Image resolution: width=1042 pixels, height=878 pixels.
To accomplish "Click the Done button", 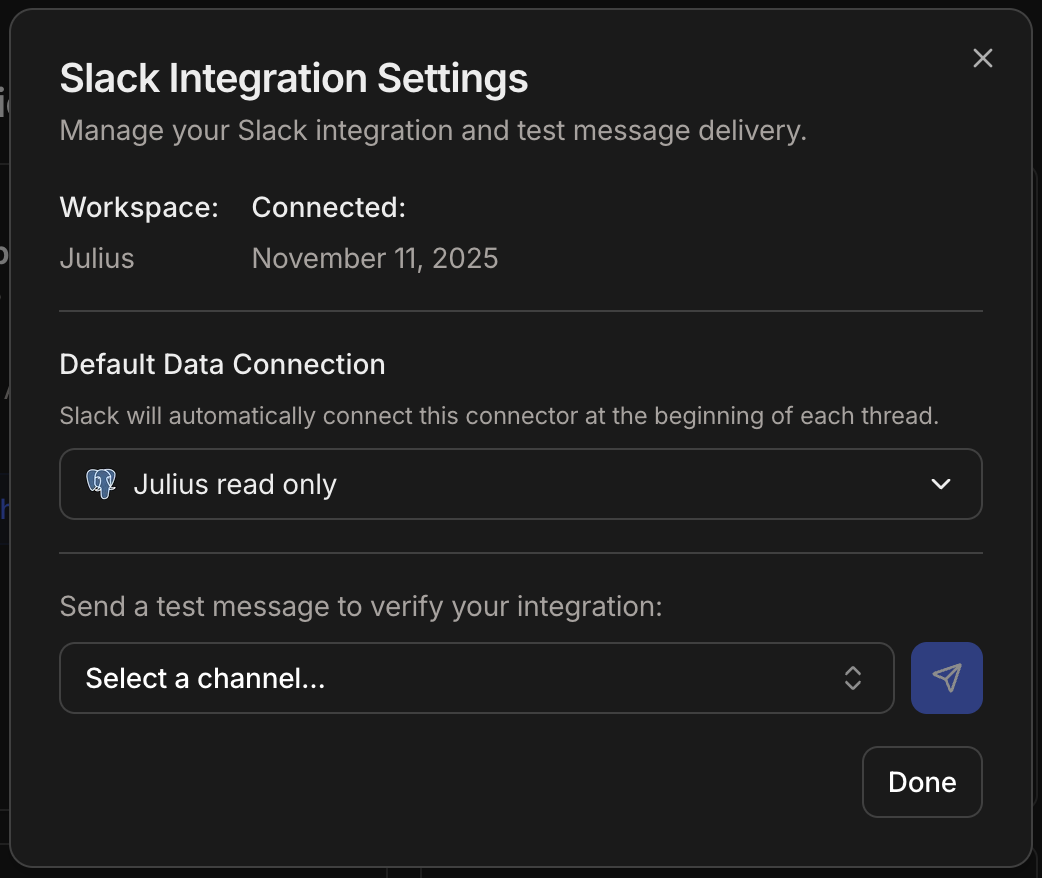I will (x=921, y=781).
